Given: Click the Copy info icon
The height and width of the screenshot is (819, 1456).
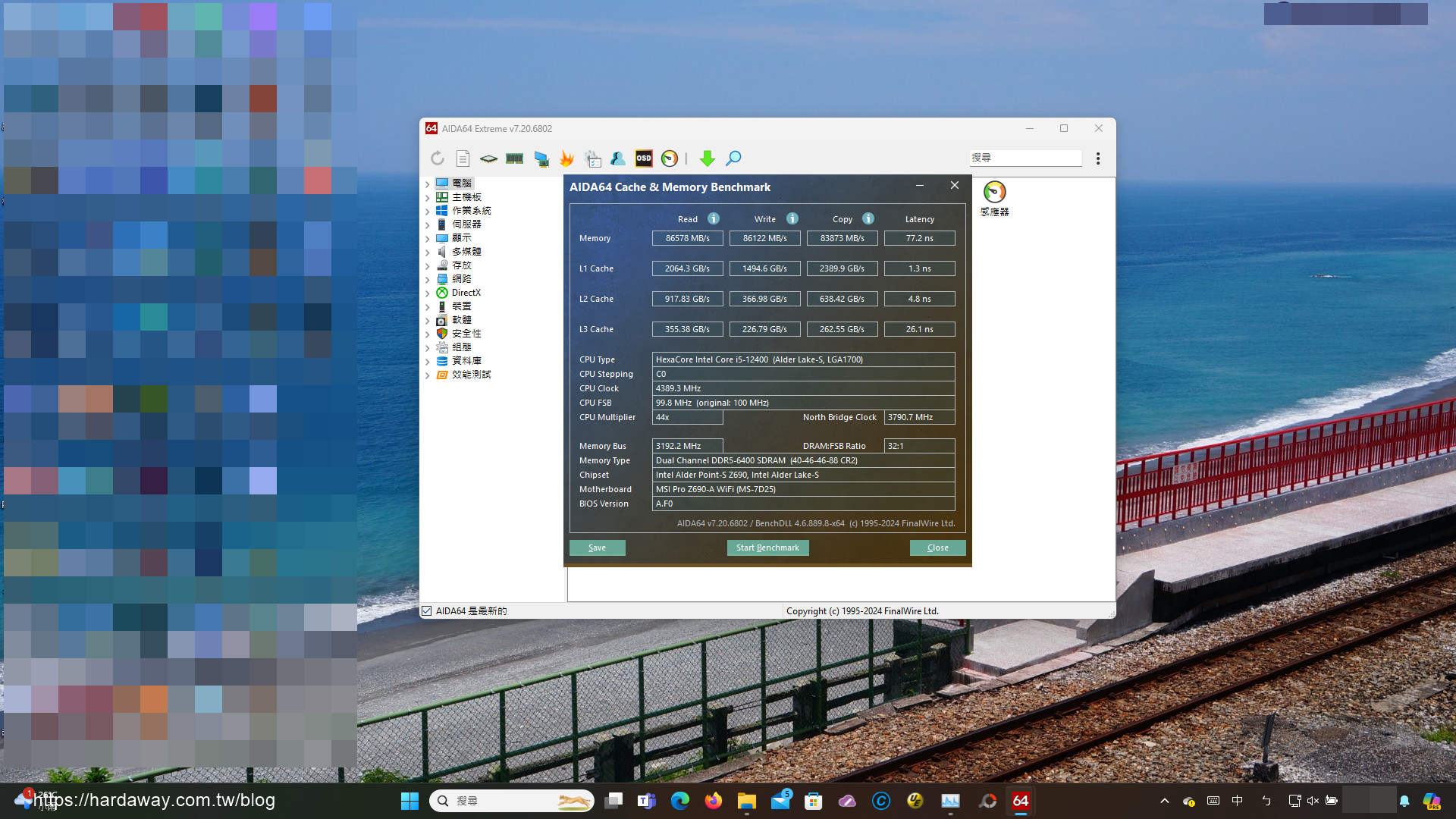Looking at the screenshot, I should (868, 218).
